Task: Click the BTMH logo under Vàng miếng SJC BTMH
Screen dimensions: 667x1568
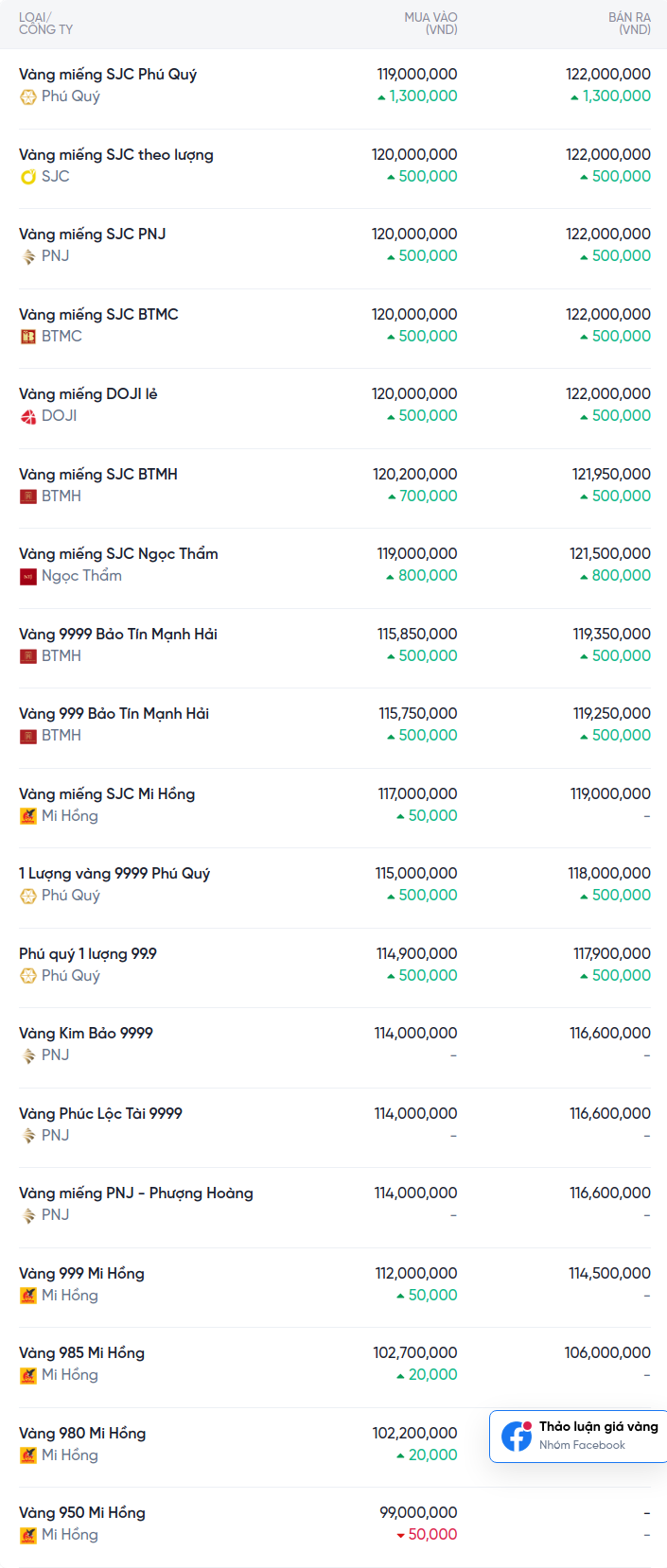Action: (28, 497)
